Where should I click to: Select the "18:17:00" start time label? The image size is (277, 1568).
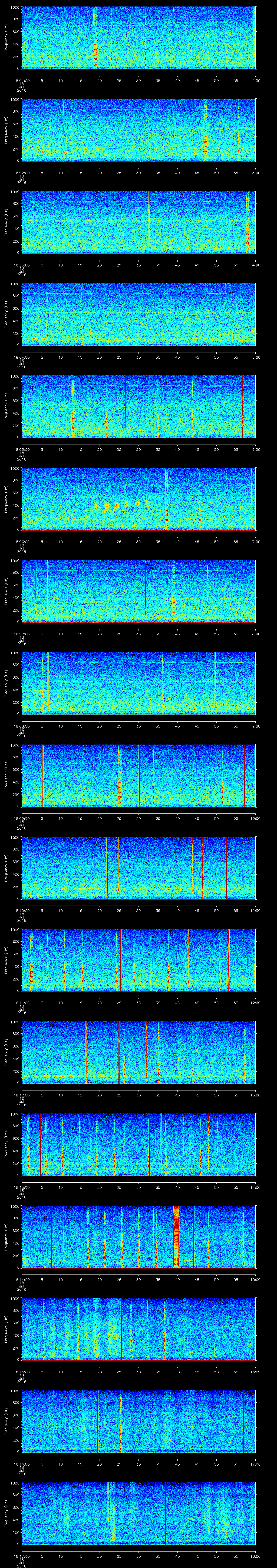[21, 1556]
